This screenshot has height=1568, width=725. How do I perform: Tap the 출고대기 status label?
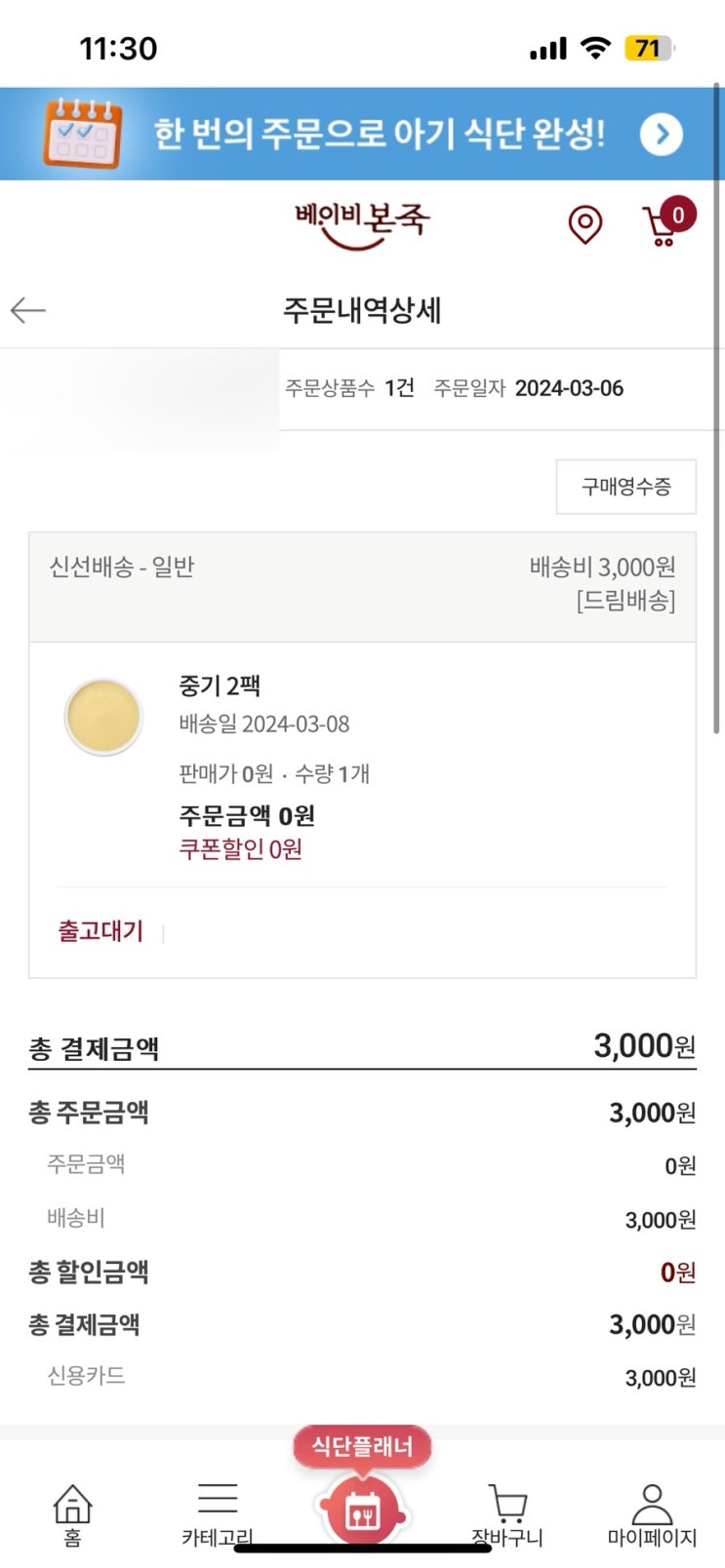(x=101, y=931)
